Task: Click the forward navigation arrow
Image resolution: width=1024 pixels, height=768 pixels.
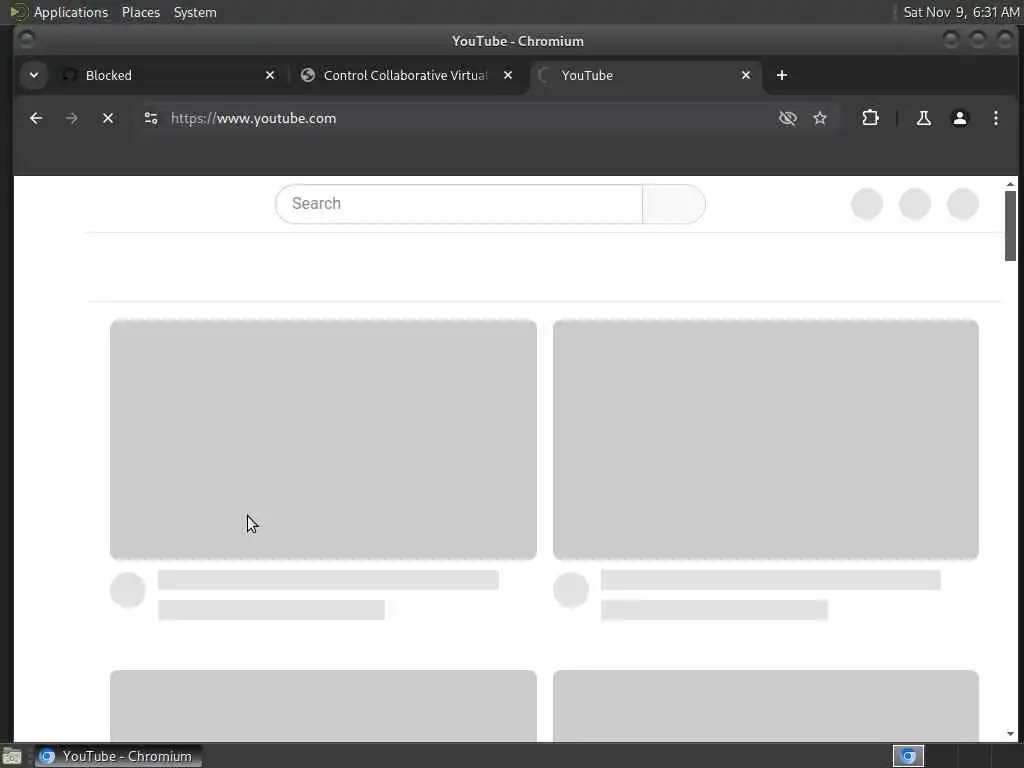Action: 72,118
